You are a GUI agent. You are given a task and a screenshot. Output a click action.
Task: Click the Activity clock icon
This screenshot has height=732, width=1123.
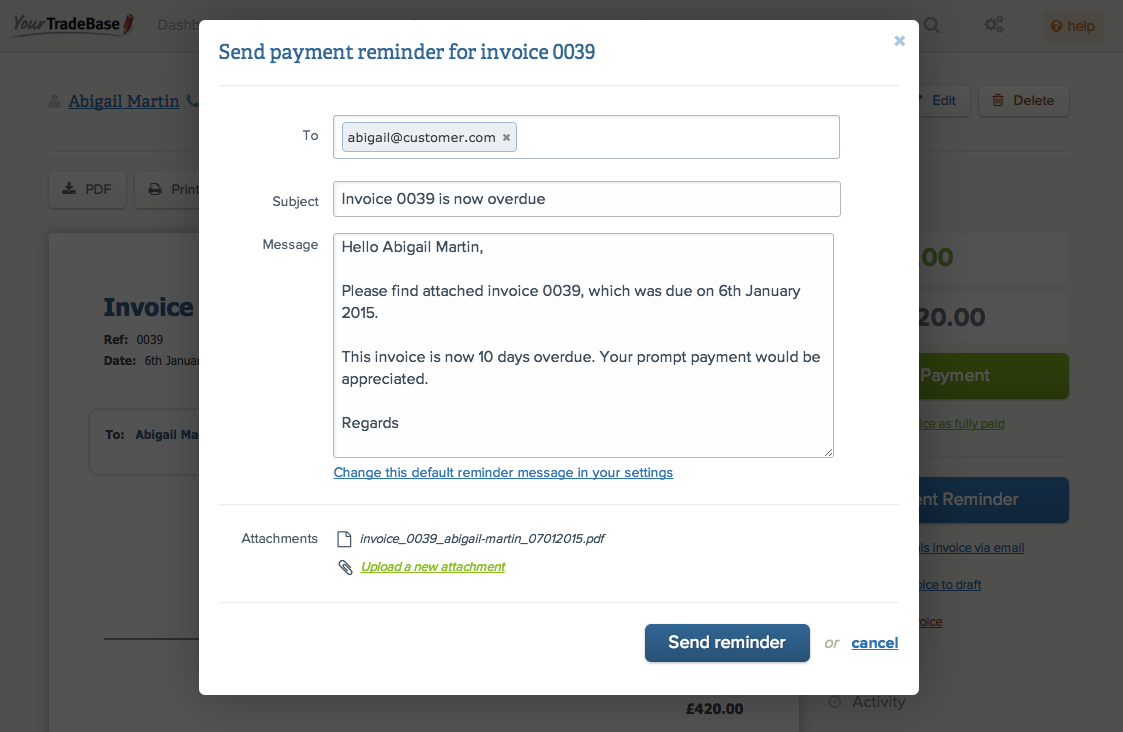835,702
